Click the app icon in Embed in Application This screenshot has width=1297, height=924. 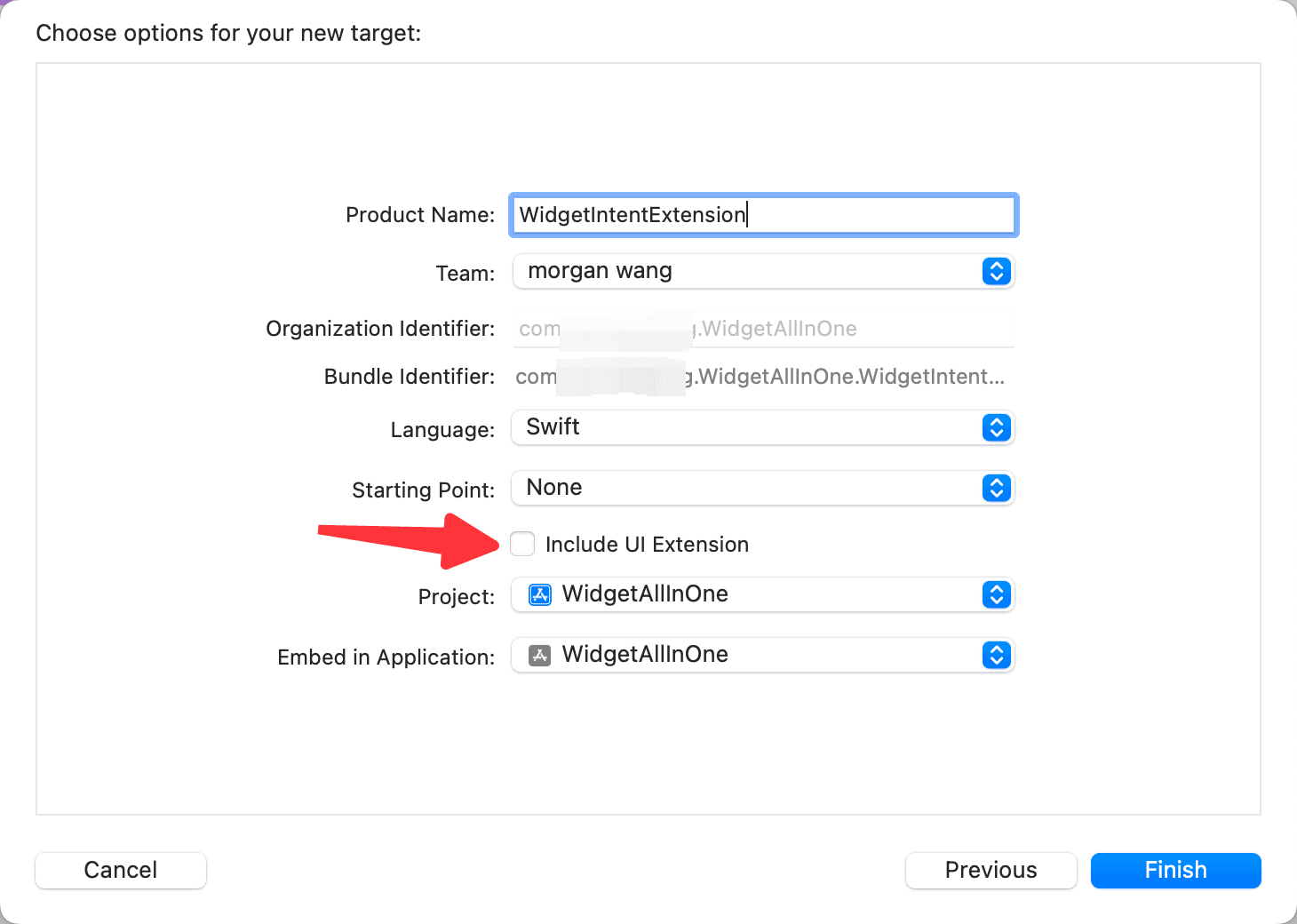pos(539,655)
